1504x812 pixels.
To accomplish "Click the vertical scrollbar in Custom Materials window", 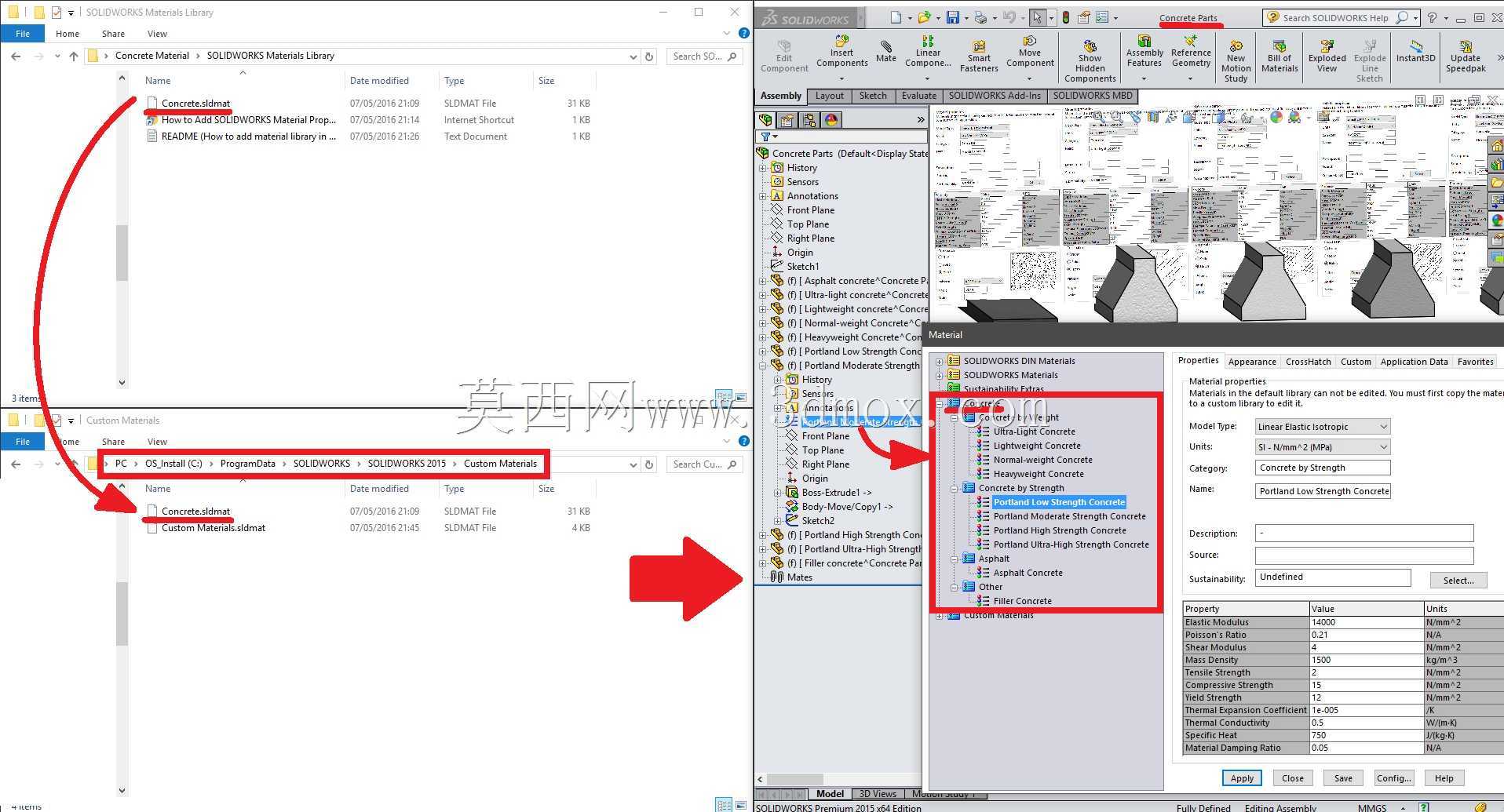I will [x=122, y=614].
